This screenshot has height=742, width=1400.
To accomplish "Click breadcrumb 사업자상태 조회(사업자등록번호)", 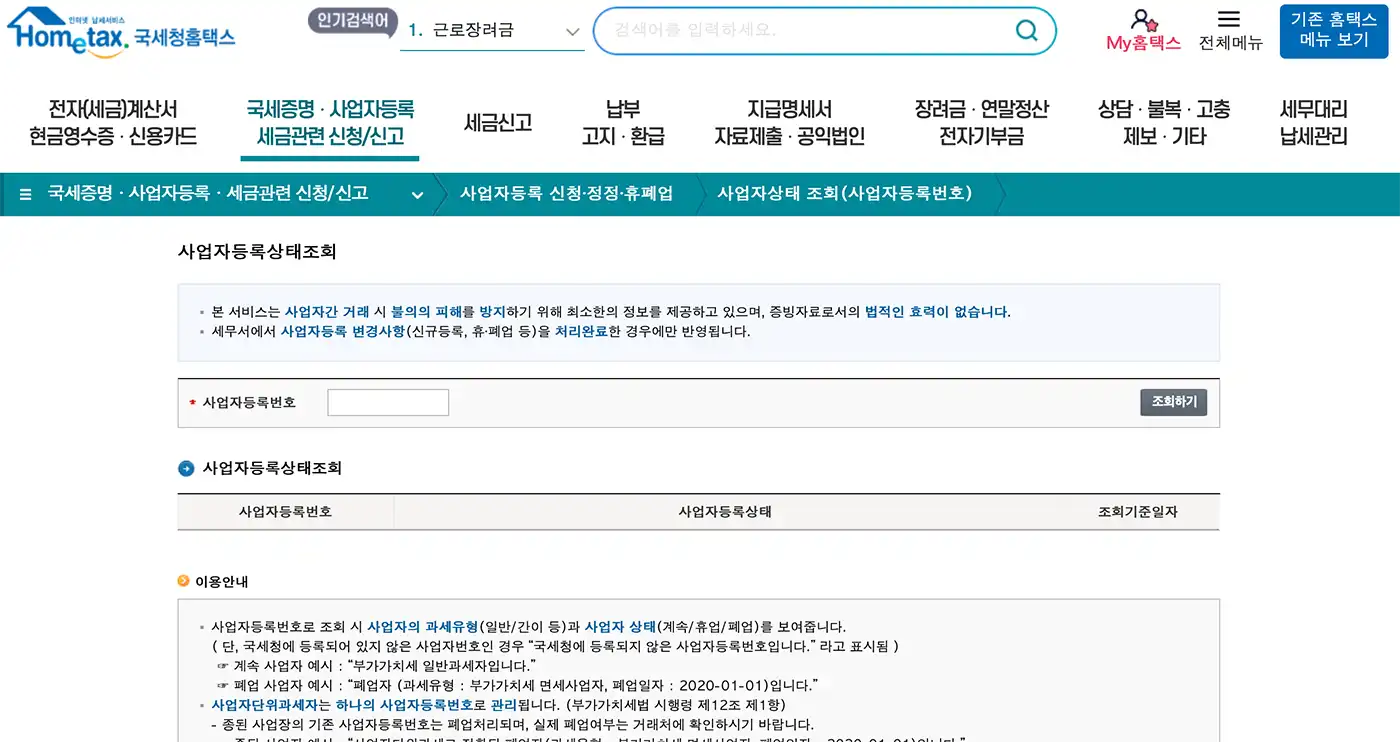I will pos(845,194).
